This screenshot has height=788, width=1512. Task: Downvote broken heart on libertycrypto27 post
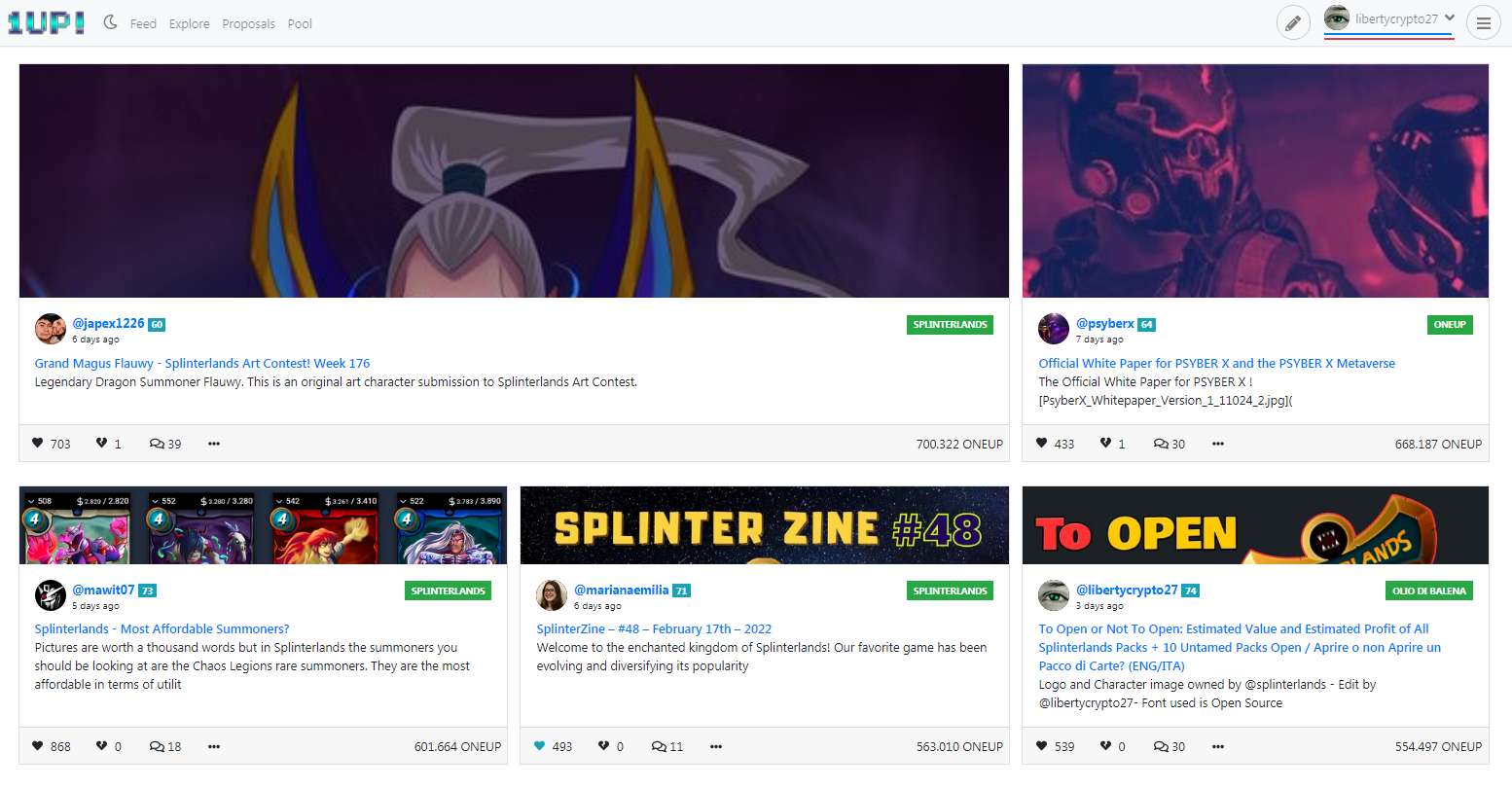pyautogui.click(x=1105, y=746)
